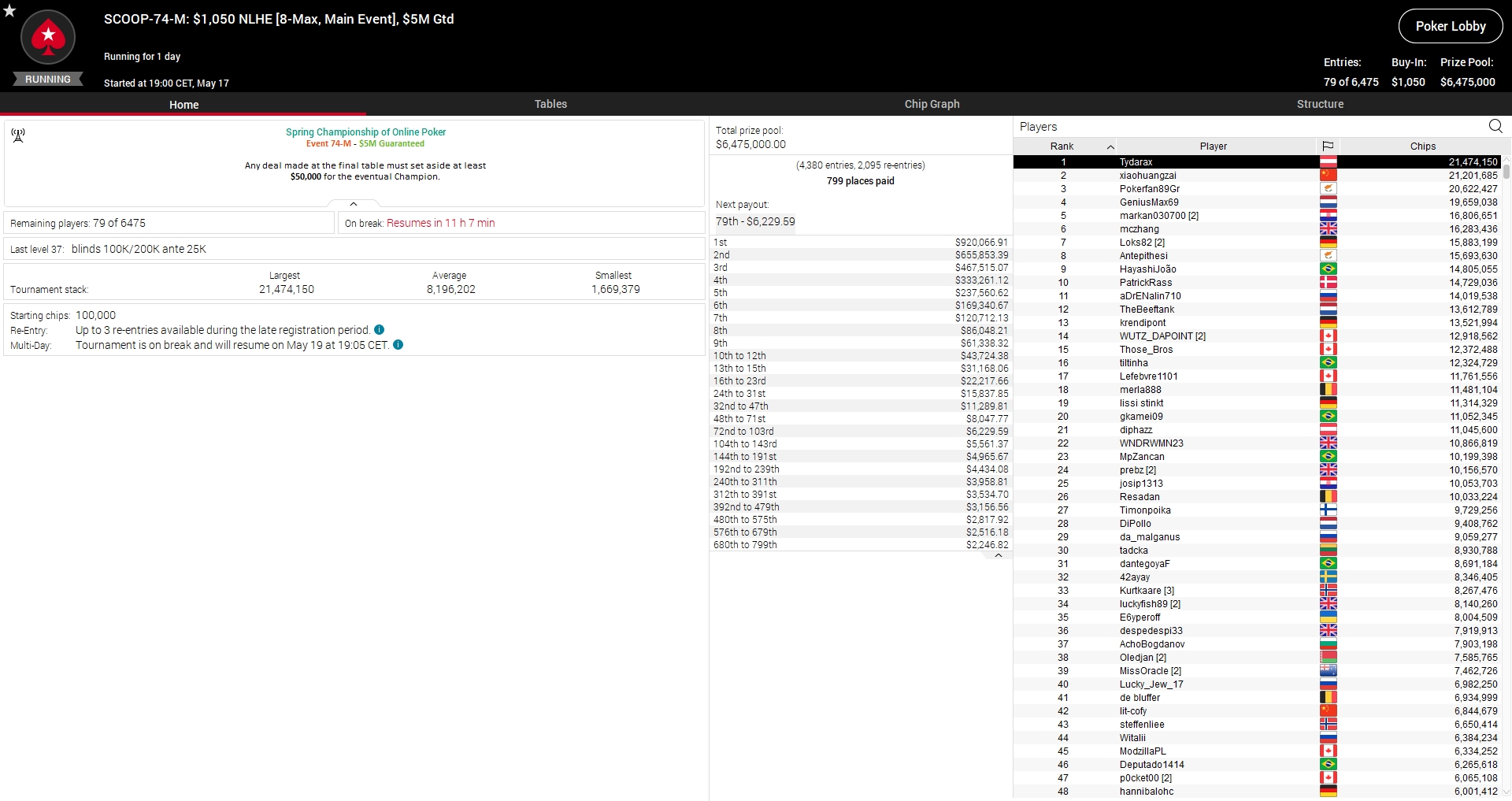Click flag icon beside WNDRWMN23
Viewport: 1512px width, 801px height.
(1329, 443)
